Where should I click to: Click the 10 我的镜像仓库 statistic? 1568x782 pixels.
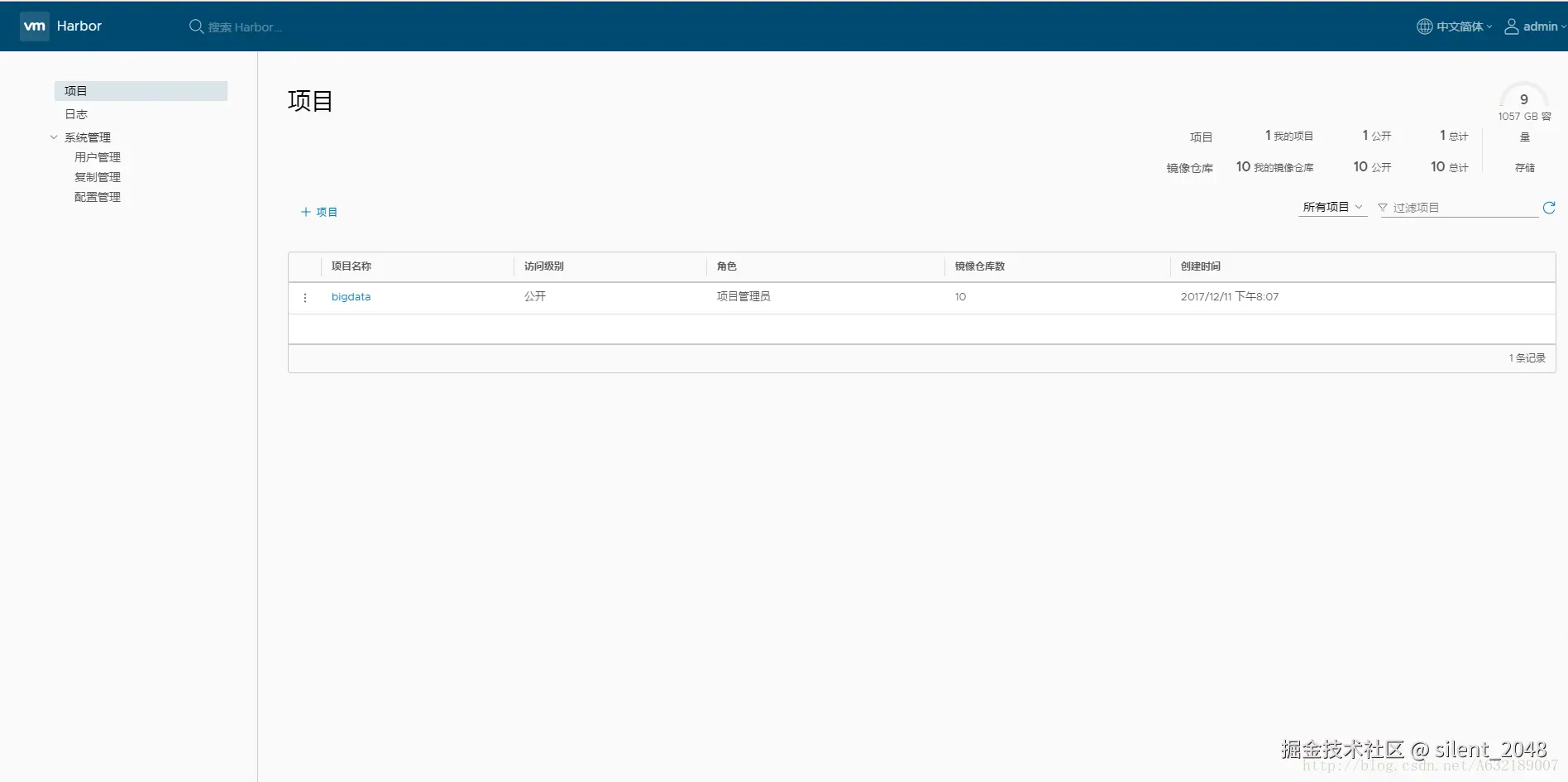coord(1275,167)
